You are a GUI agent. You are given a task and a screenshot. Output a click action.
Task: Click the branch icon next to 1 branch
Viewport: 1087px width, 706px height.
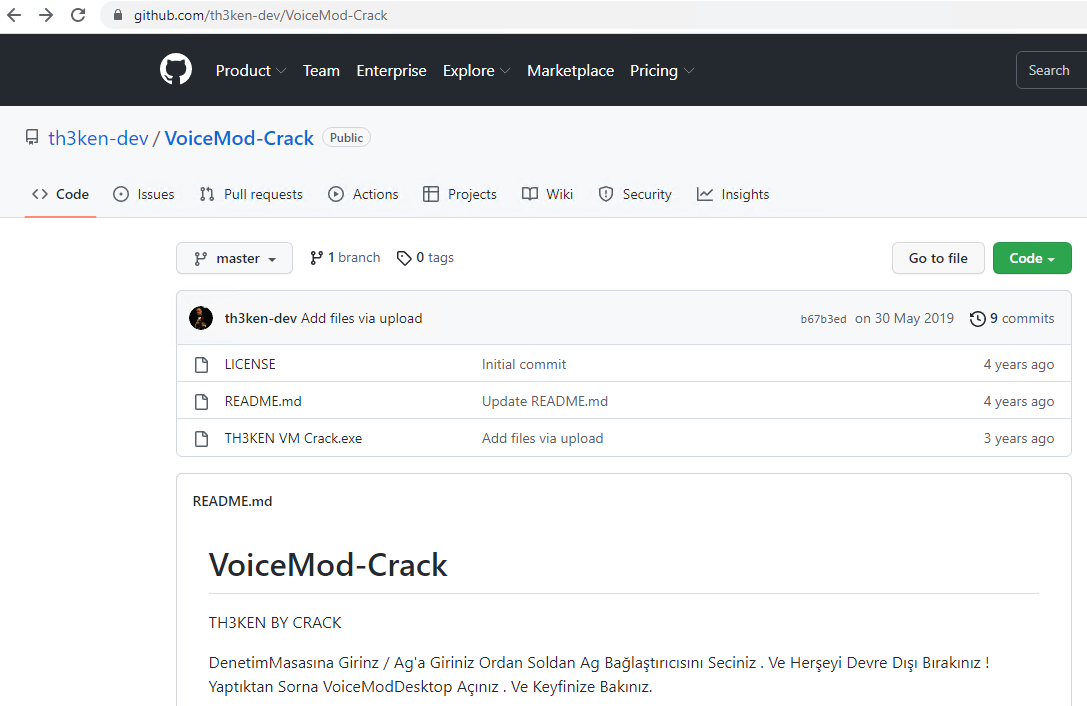click(316, 258)
